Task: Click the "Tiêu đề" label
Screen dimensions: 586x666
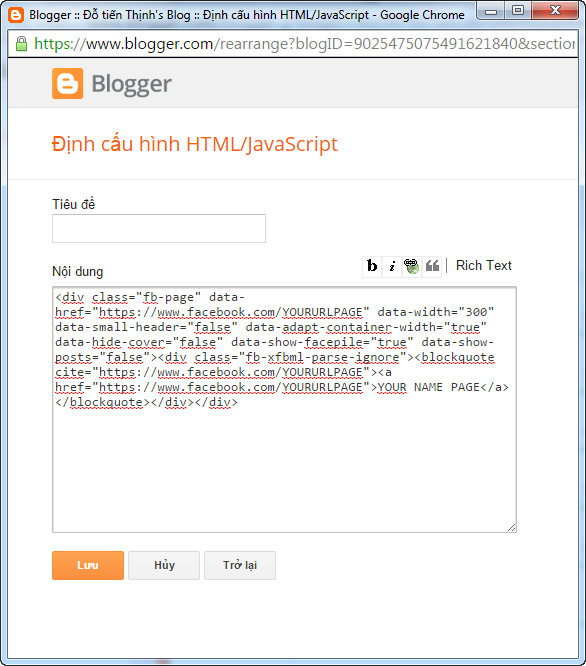Action: [73, 204]
